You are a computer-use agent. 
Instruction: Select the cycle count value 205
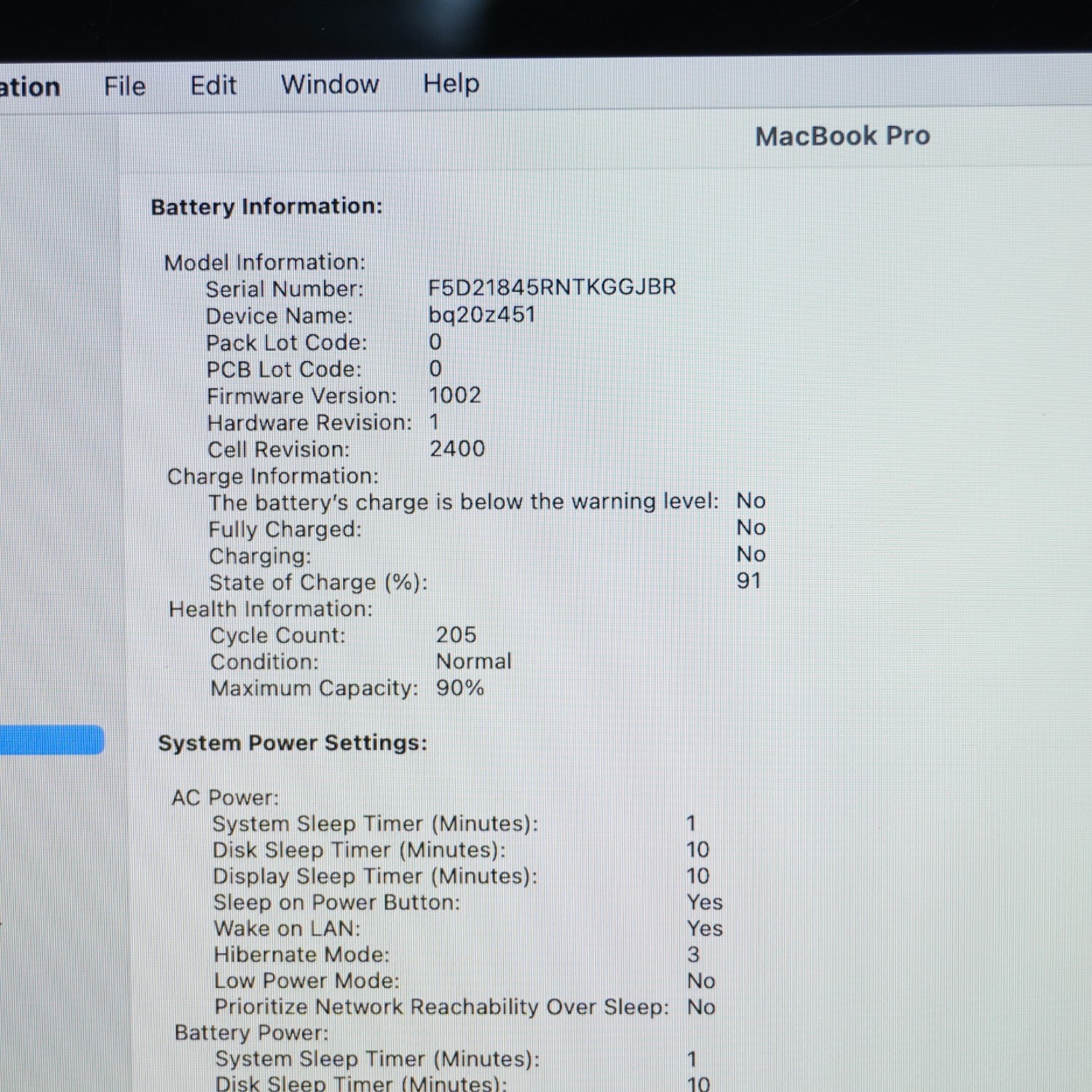456,635
